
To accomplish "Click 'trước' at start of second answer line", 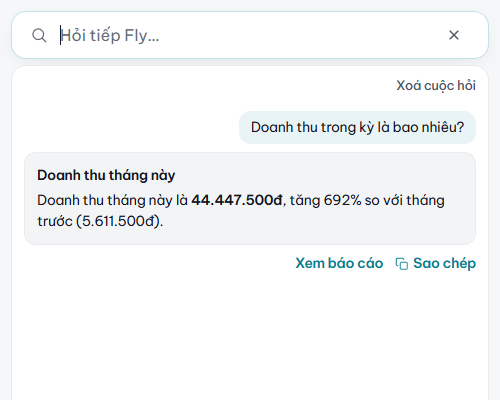I will (x=55, y=221).
